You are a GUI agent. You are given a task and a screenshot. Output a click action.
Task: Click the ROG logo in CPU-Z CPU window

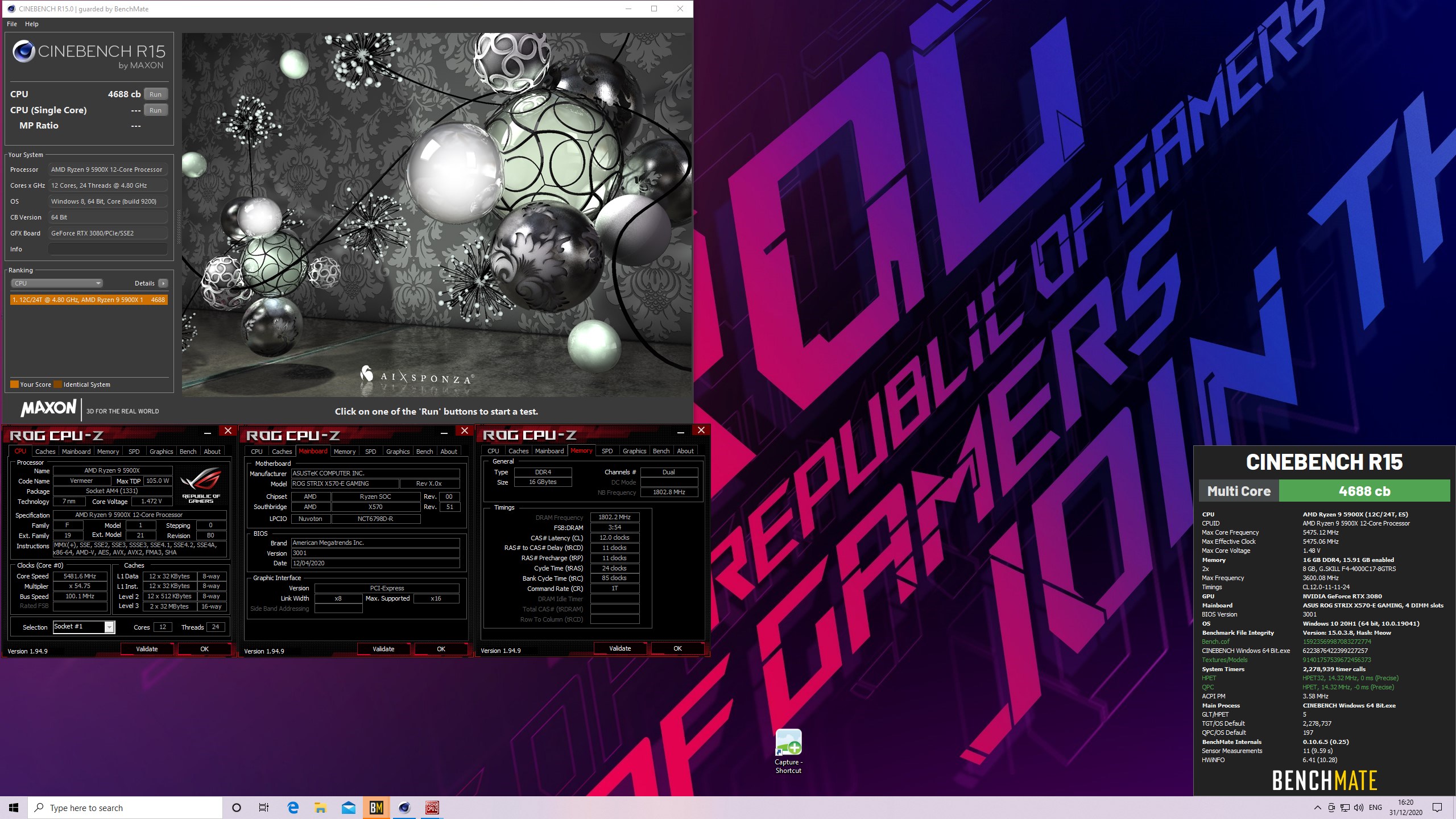coord(201,484)
